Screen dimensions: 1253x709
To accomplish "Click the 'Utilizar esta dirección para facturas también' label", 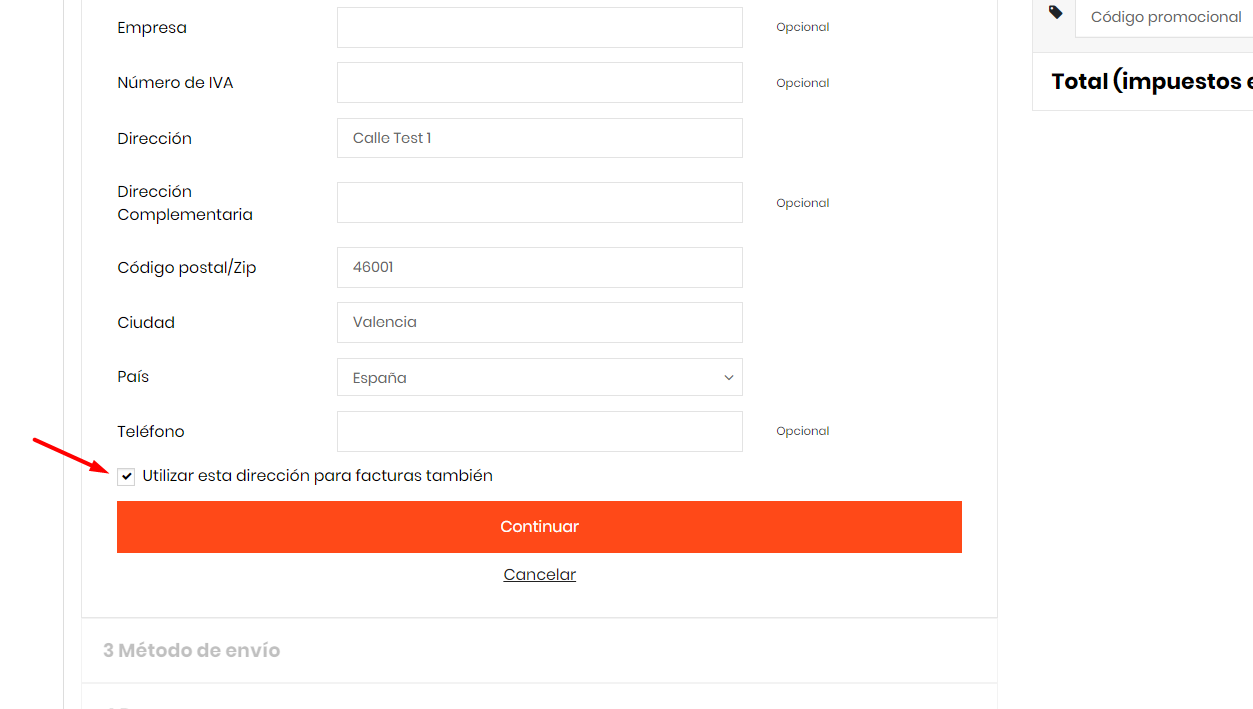I will (x=318, y=476).
